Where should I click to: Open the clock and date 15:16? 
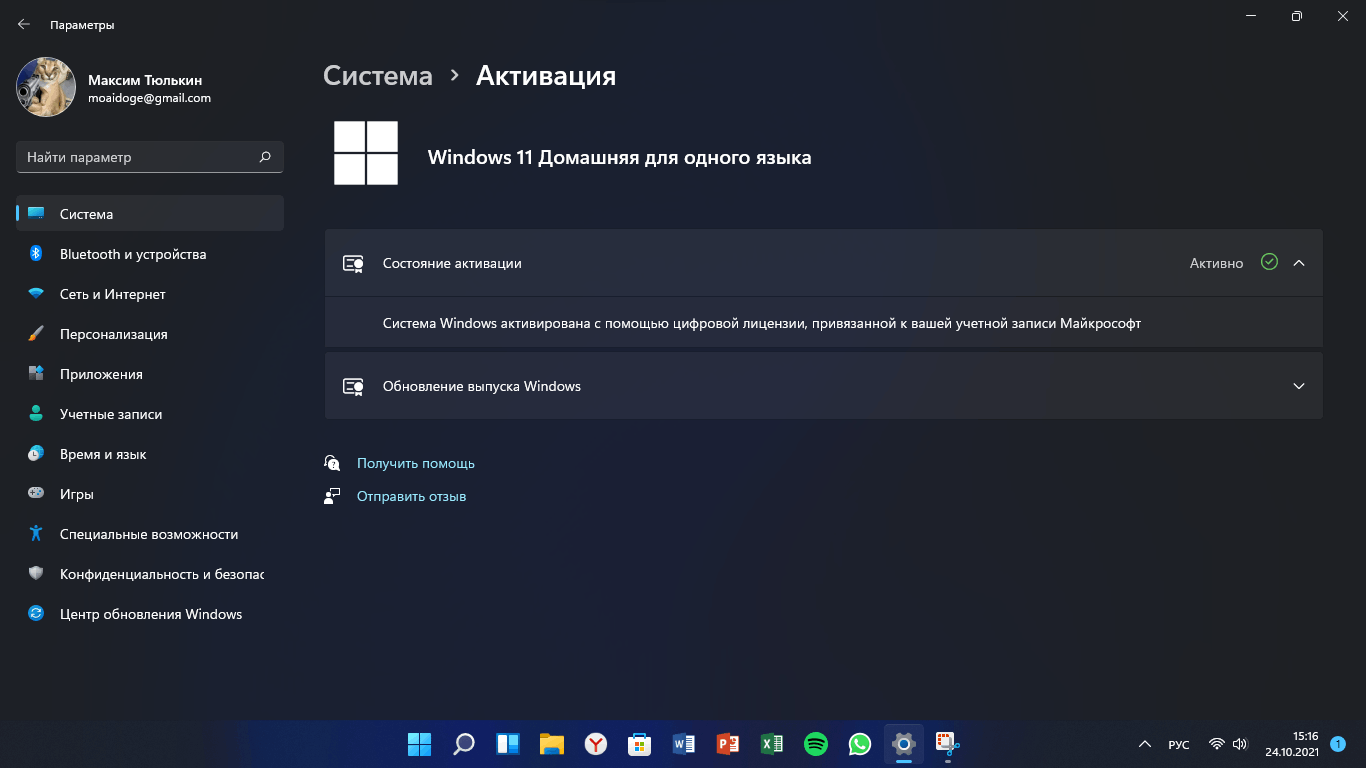[1292, 744]
